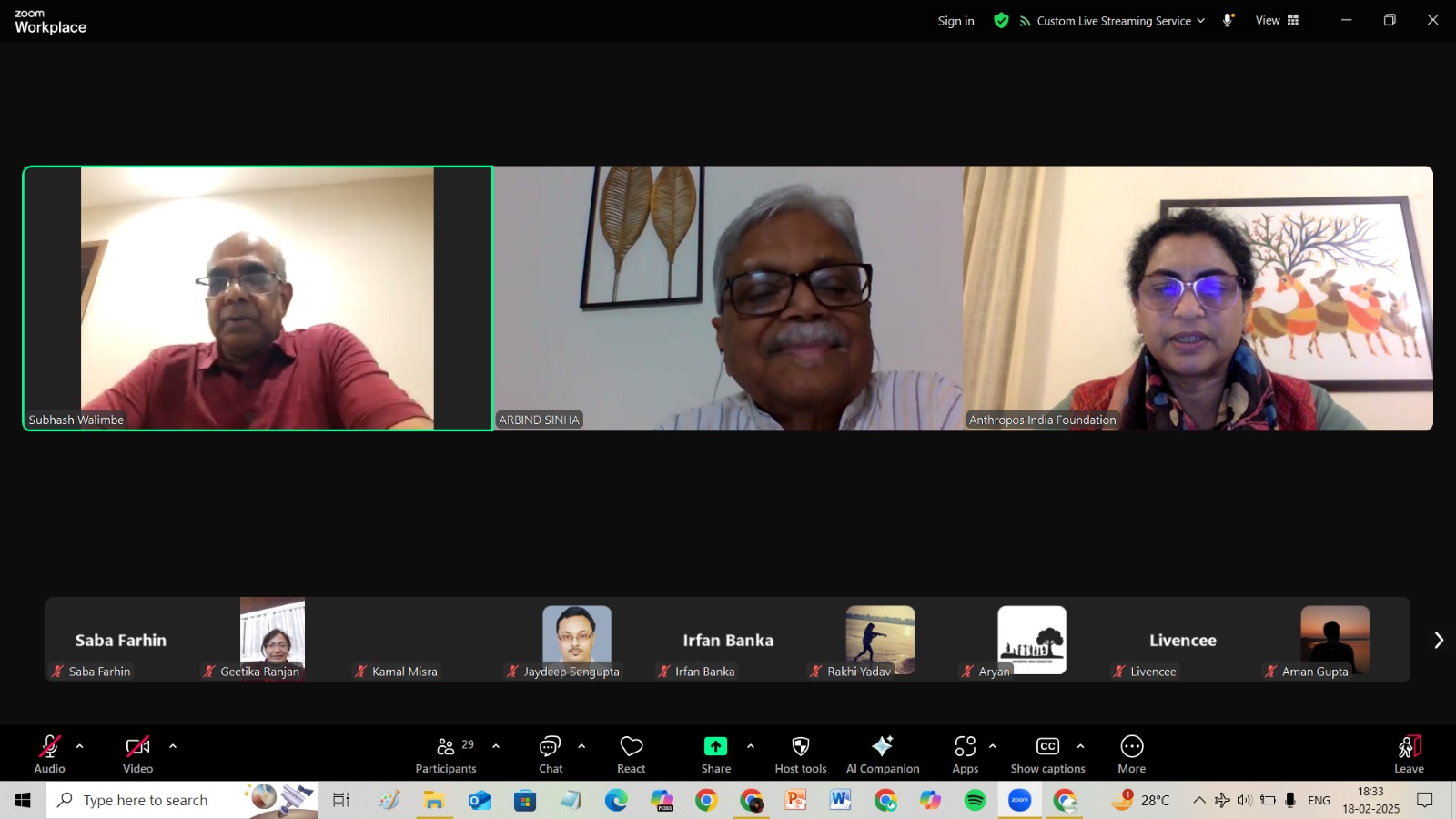Viewport: 1456px width, 819px height.
Task: Click the taskbar search box
Action: (182, 800)
